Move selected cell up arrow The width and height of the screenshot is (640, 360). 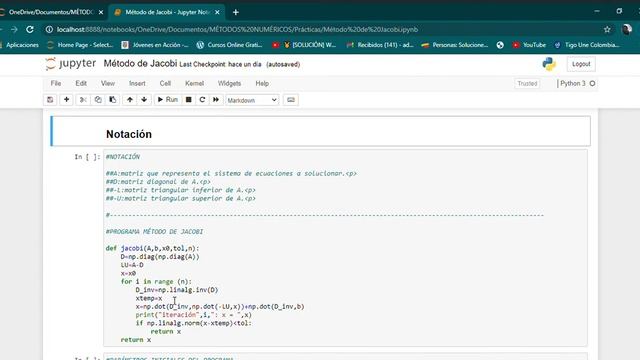[x=130, y=100]
